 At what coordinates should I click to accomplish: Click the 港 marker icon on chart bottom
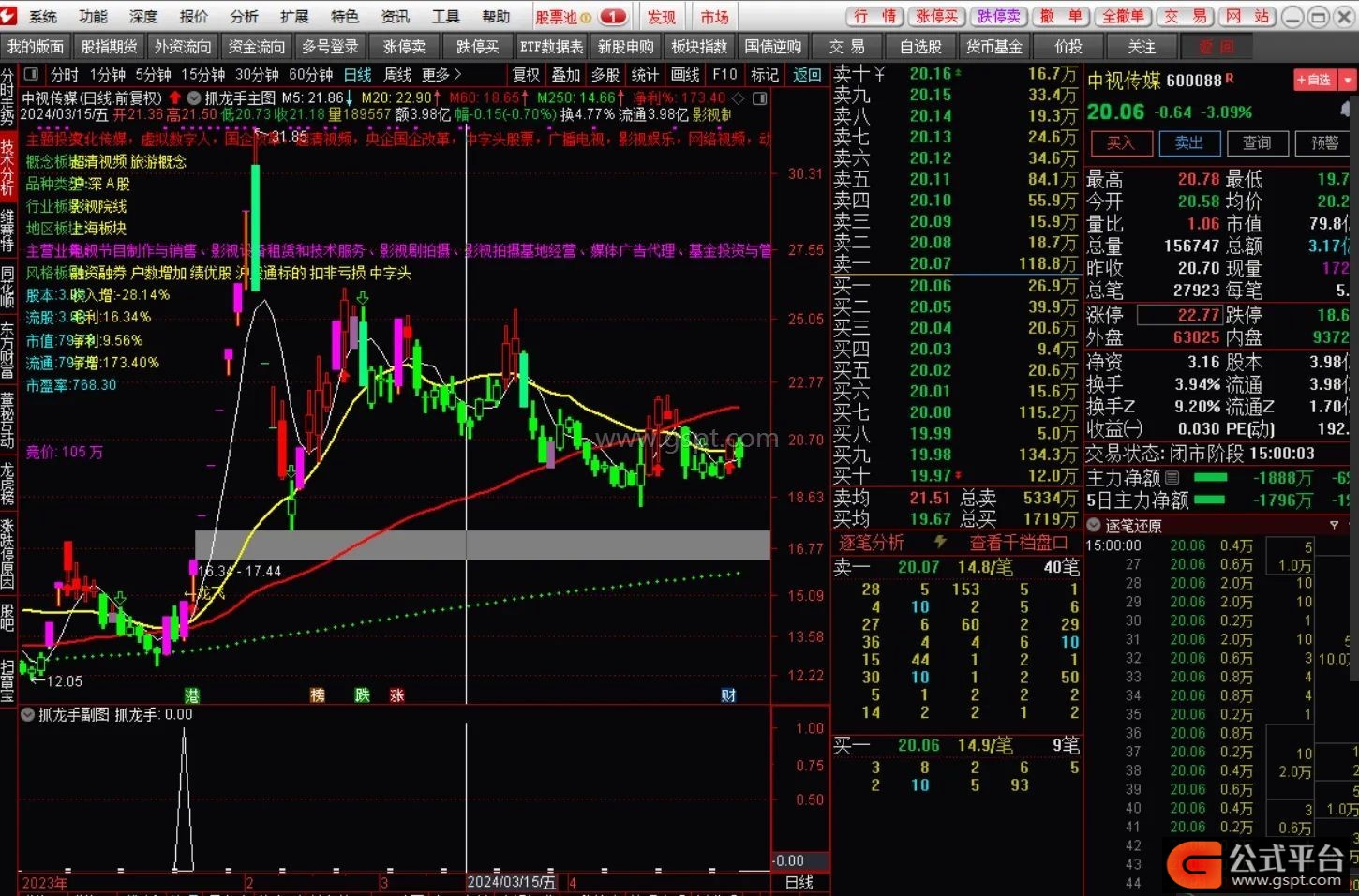pos(192,695)
